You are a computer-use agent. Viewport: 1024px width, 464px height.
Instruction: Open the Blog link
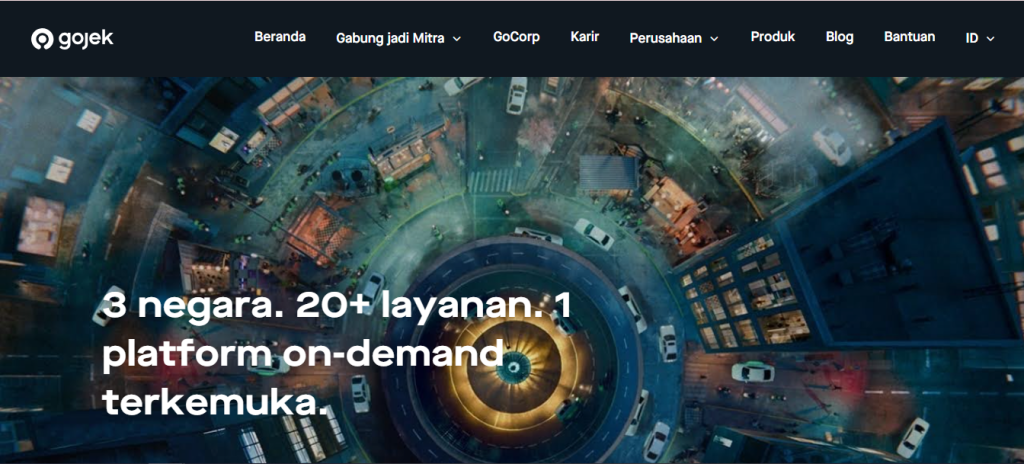(839, 37)
